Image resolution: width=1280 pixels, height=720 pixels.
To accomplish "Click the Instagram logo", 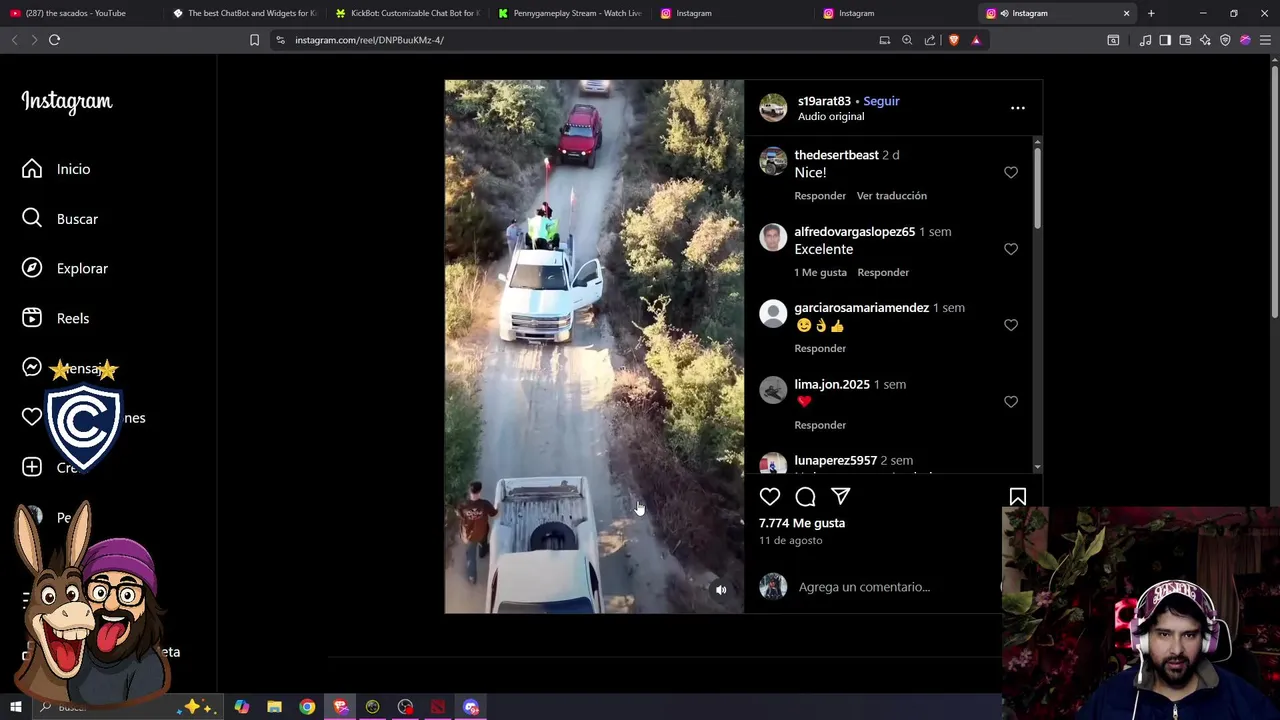I will (x=67, y=102).
